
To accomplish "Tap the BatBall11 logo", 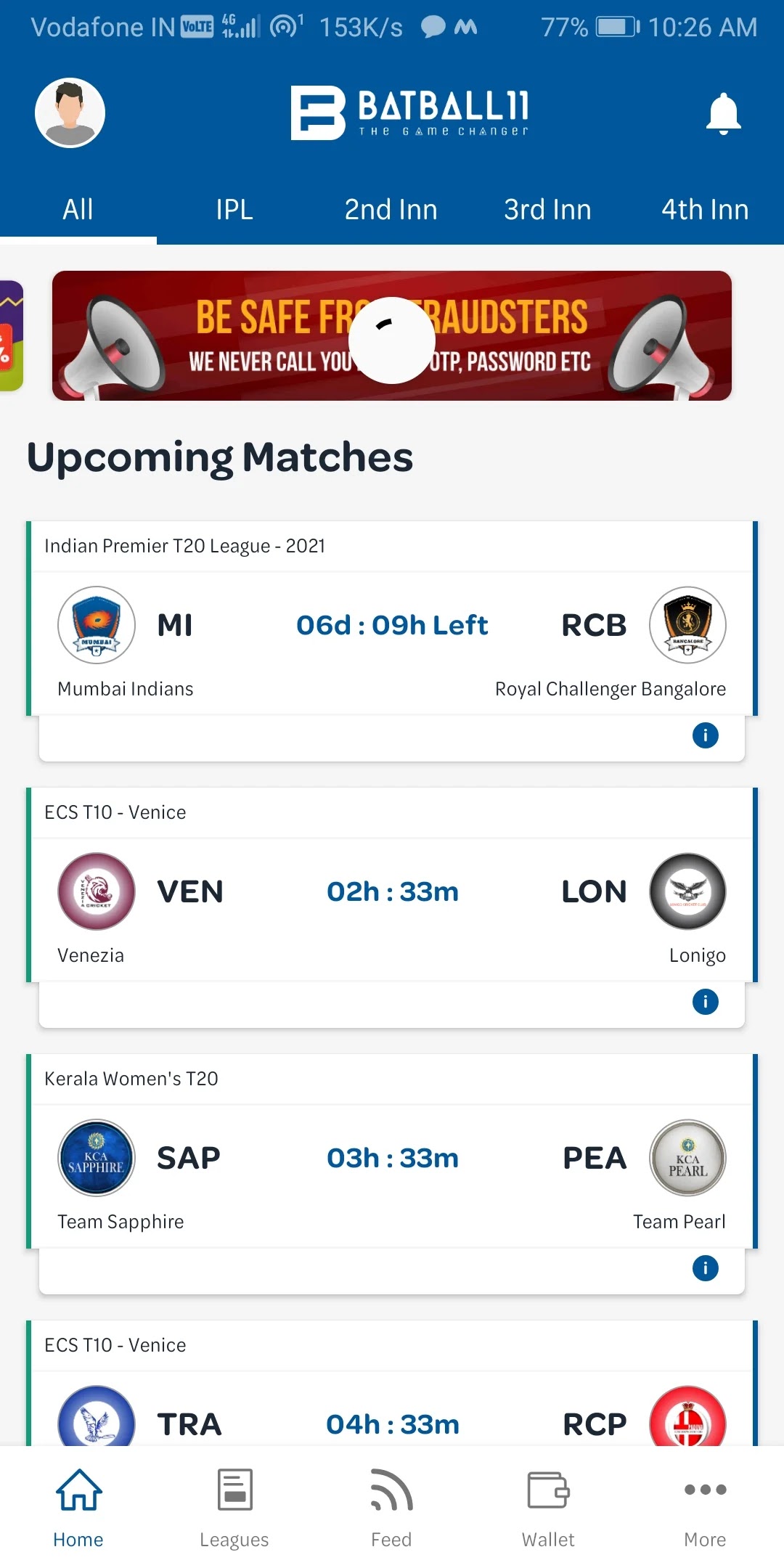I will pyautogui.click(x=410, y=113).
